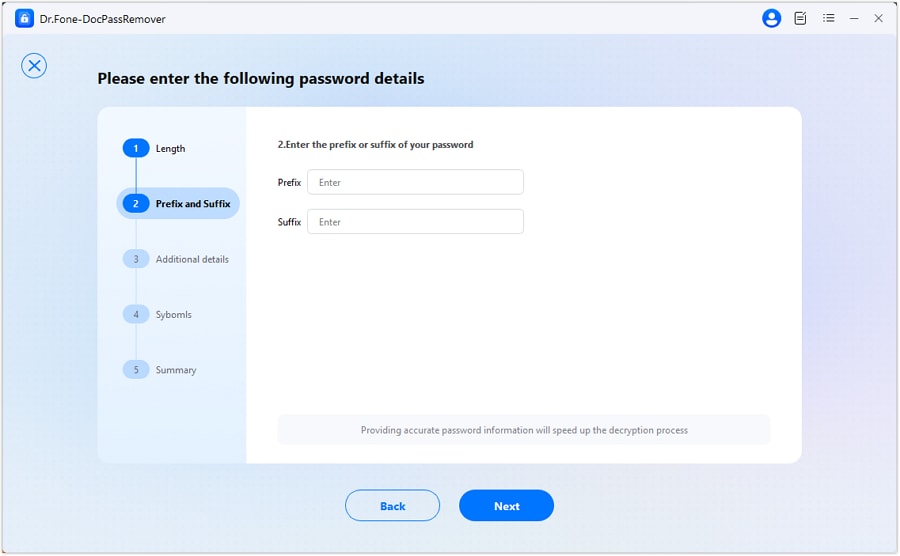Click the Suffix input field
The width and height of the screenshot is (900, 556).
click(x=415, y=222)
